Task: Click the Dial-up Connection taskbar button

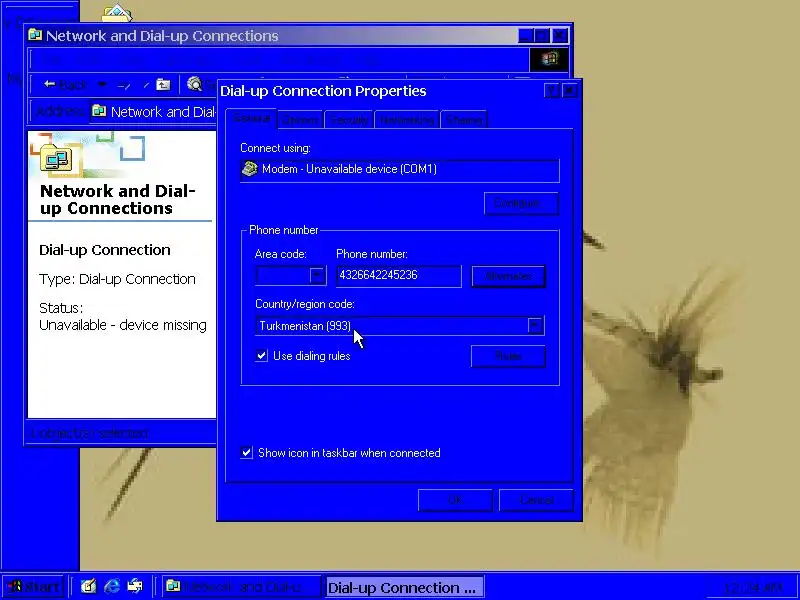Action: pos(403,587)
